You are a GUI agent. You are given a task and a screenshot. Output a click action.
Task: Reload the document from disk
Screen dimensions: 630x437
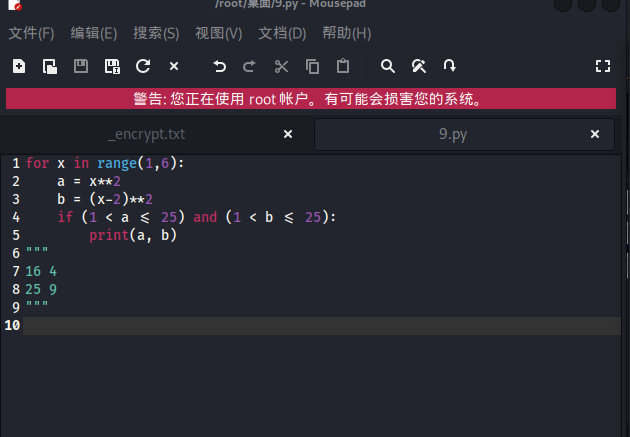(143, 67)
